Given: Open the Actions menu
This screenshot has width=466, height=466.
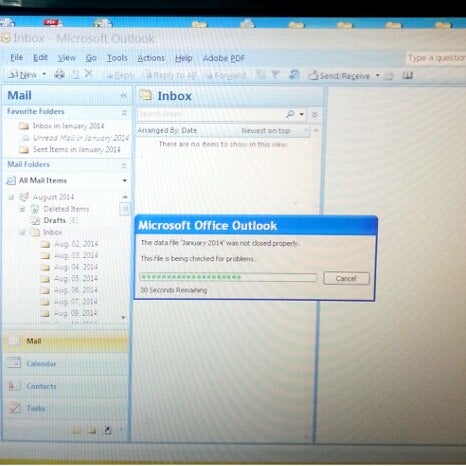Looking at the screenshot, I should tap(151, 58).
